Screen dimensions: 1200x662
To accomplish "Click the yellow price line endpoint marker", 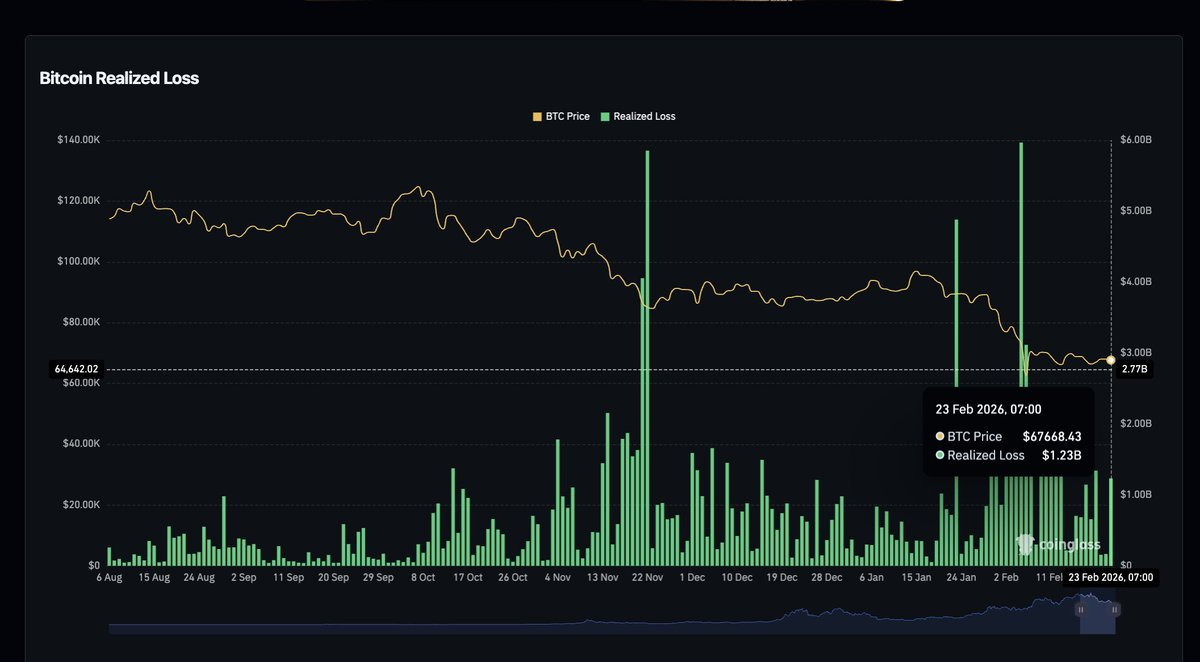I will pyautogui.click(x=1110, y=360).
